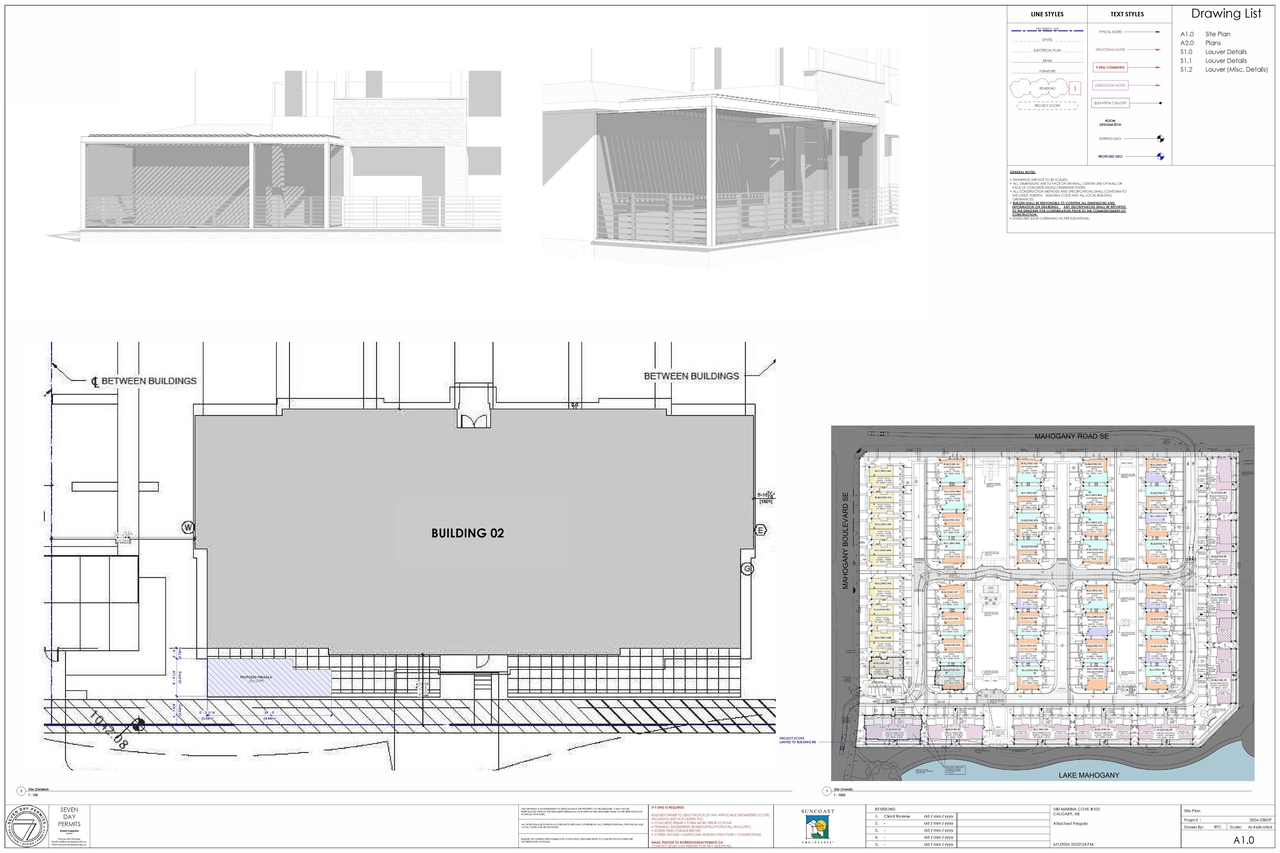Click the revision number 1 box
The width and height of the screenshot is (1280, 853).
(x=1075, y=88)
